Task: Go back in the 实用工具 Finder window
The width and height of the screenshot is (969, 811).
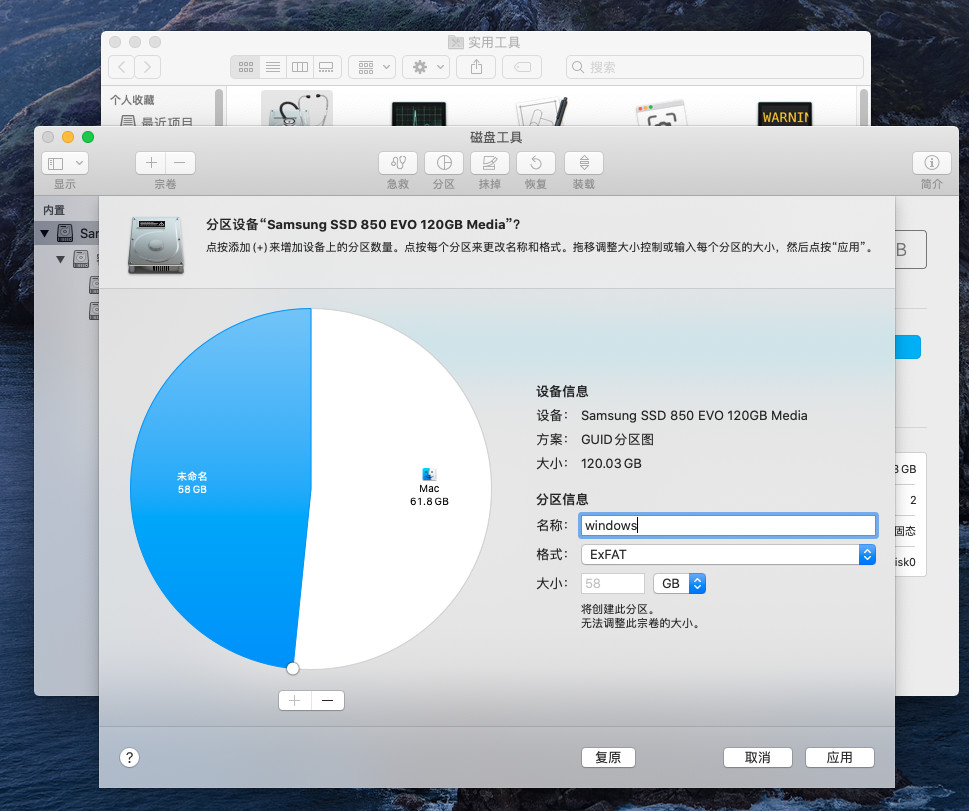Action: point(122,67)
